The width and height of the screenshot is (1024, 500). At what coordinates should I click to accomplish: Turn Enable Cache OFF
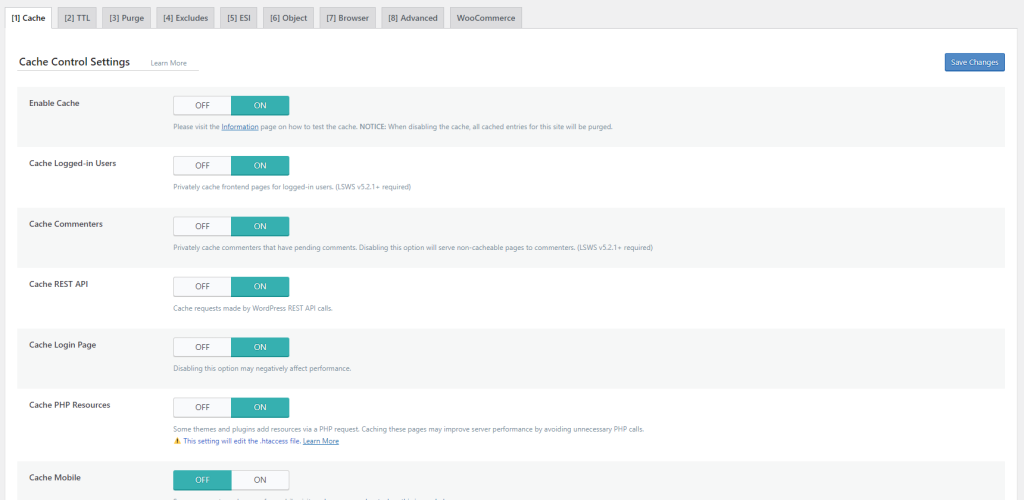click(202, 105)
